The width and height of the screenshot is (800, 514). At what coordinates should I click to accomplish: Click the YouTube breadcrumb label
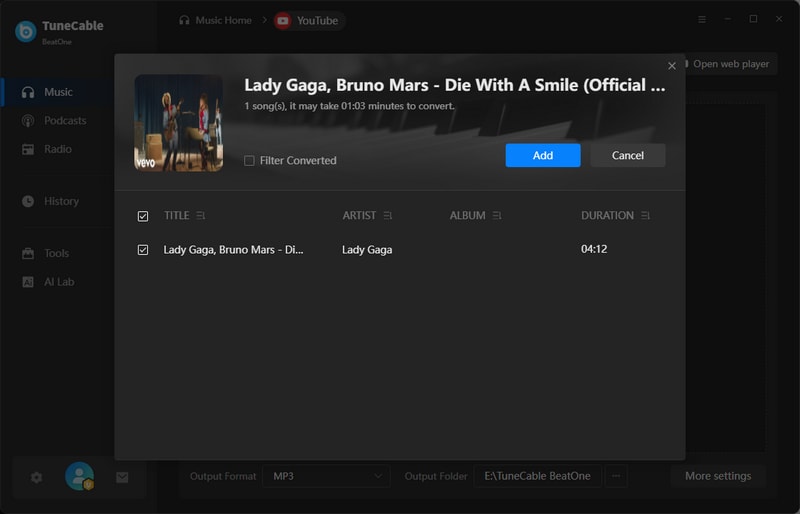[317, 20]
